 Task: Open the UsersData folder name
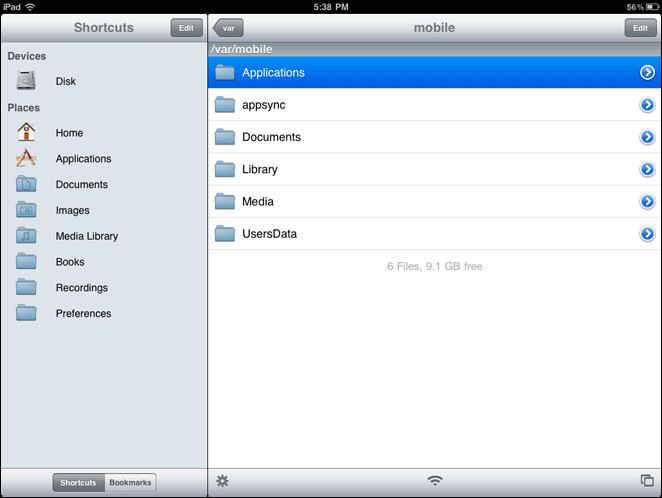269,233
